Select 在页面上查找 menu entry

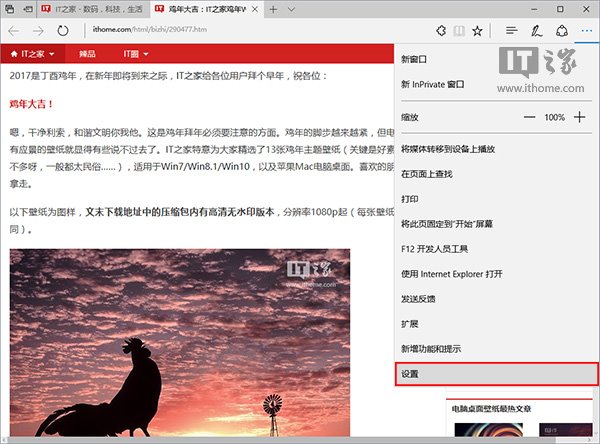tap(497, 174)
